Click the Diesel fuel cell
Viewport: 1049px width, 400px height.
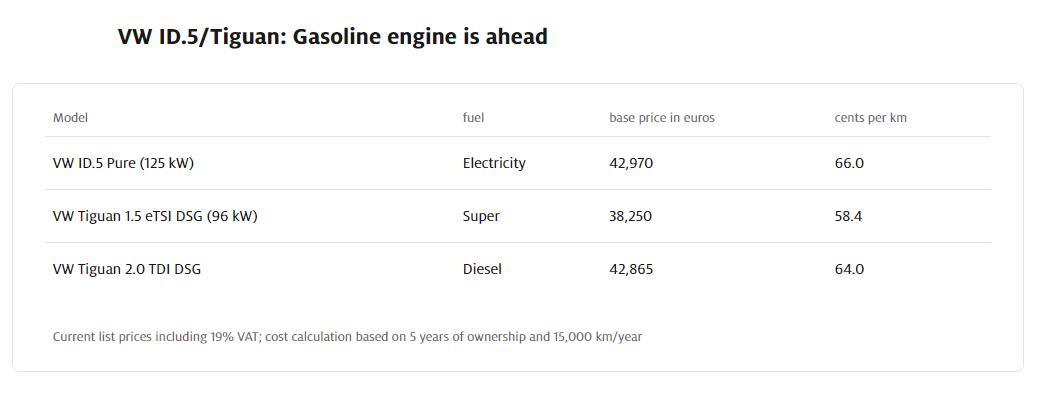pos(482,269)
